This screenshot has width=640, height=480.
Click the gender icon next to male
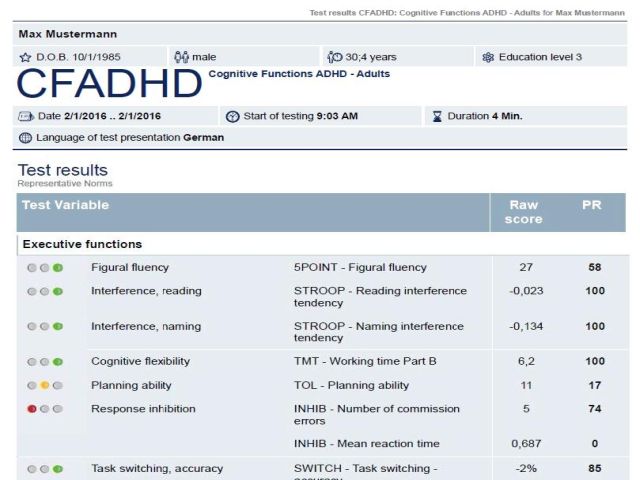(181, 57)
